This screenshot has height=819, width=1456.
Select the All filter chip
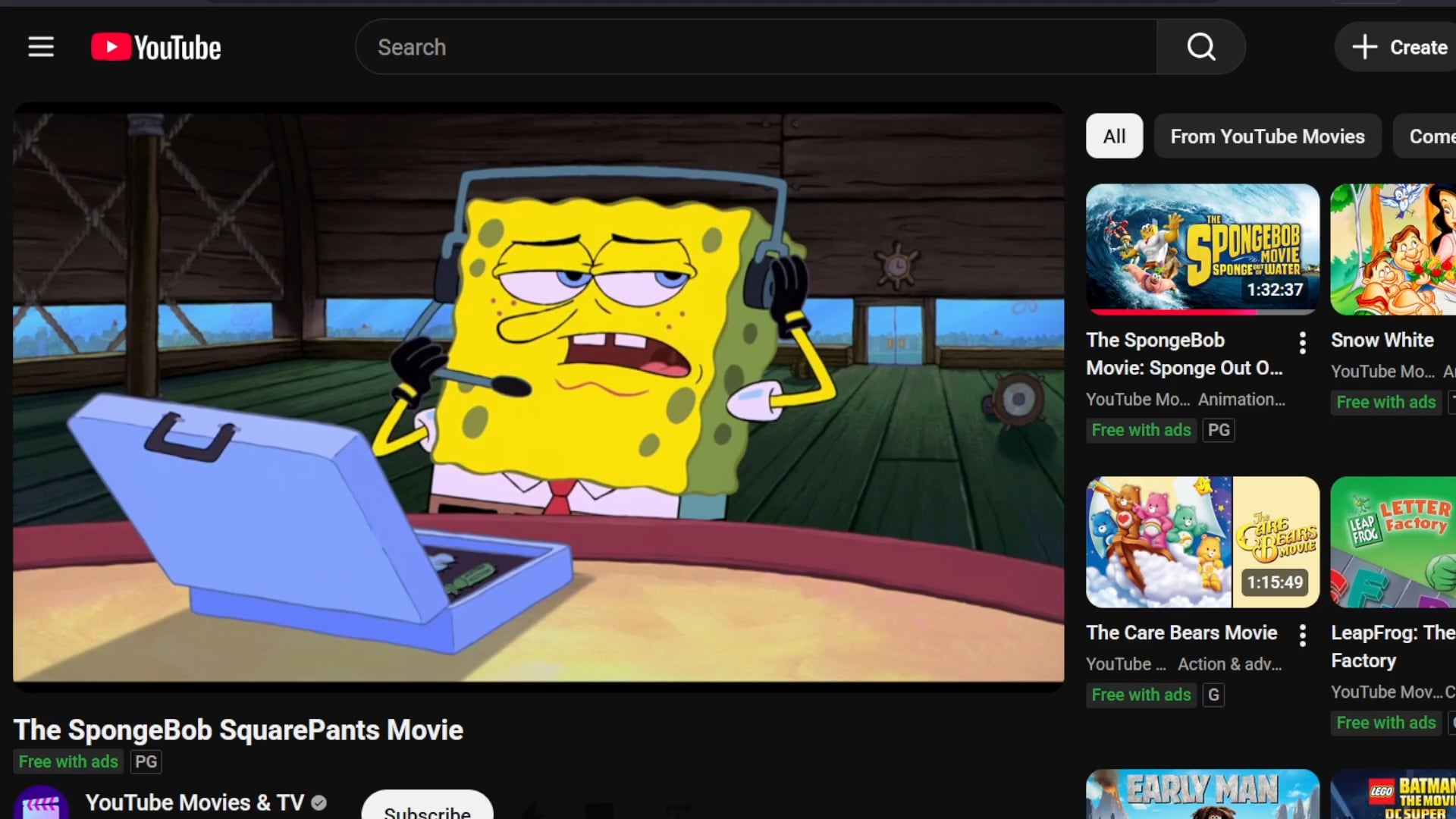[x=1114, y=136]
